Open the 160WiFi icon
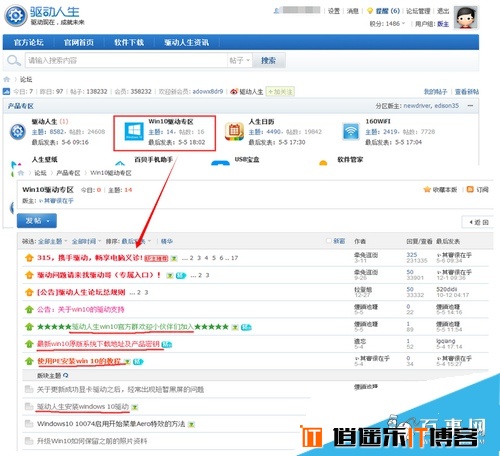 tap(351, 131)
